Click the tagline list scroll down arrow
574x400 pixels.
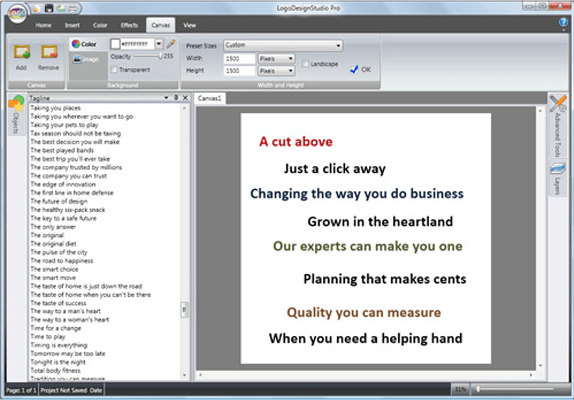pos(184,375)
